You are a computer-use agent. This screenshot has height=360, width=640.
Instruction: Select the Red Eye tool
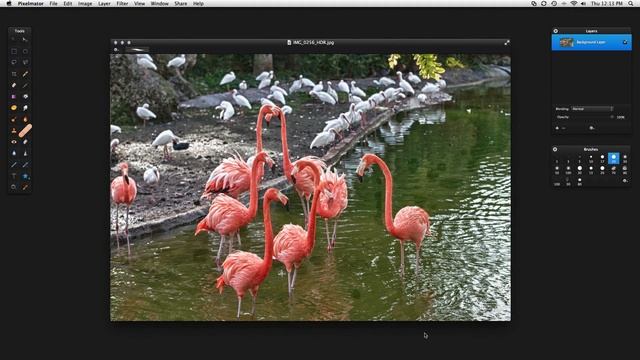[14, 142]
